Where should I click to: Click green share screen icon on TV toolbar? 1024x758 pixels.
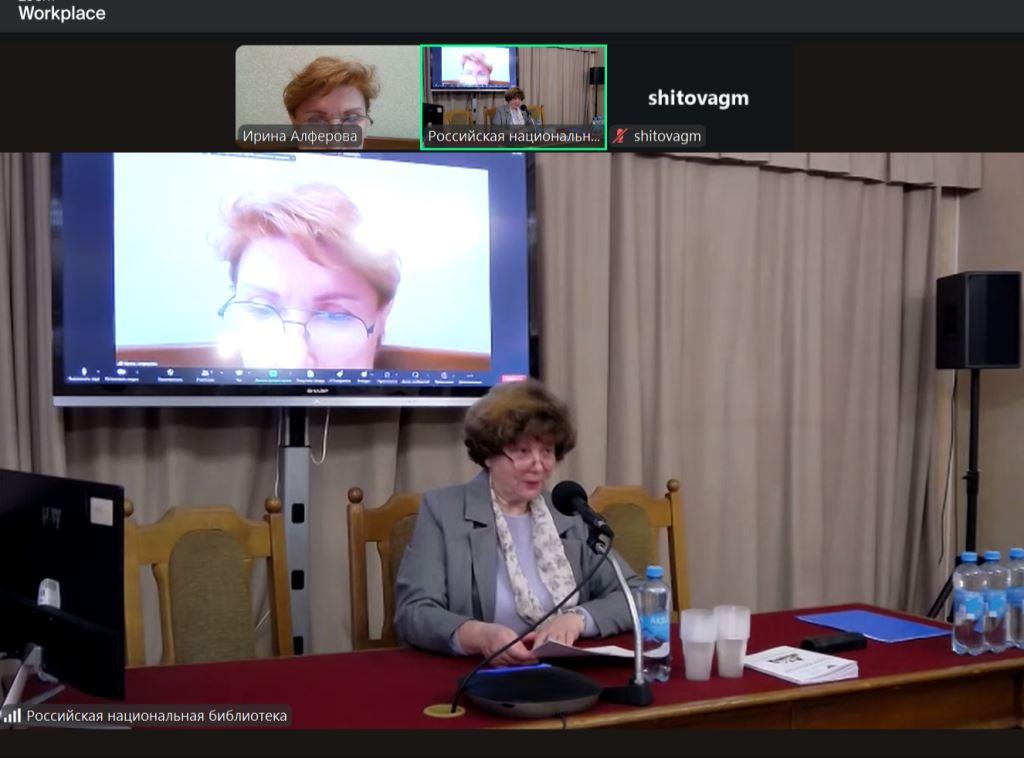click(x=272, y=372)
